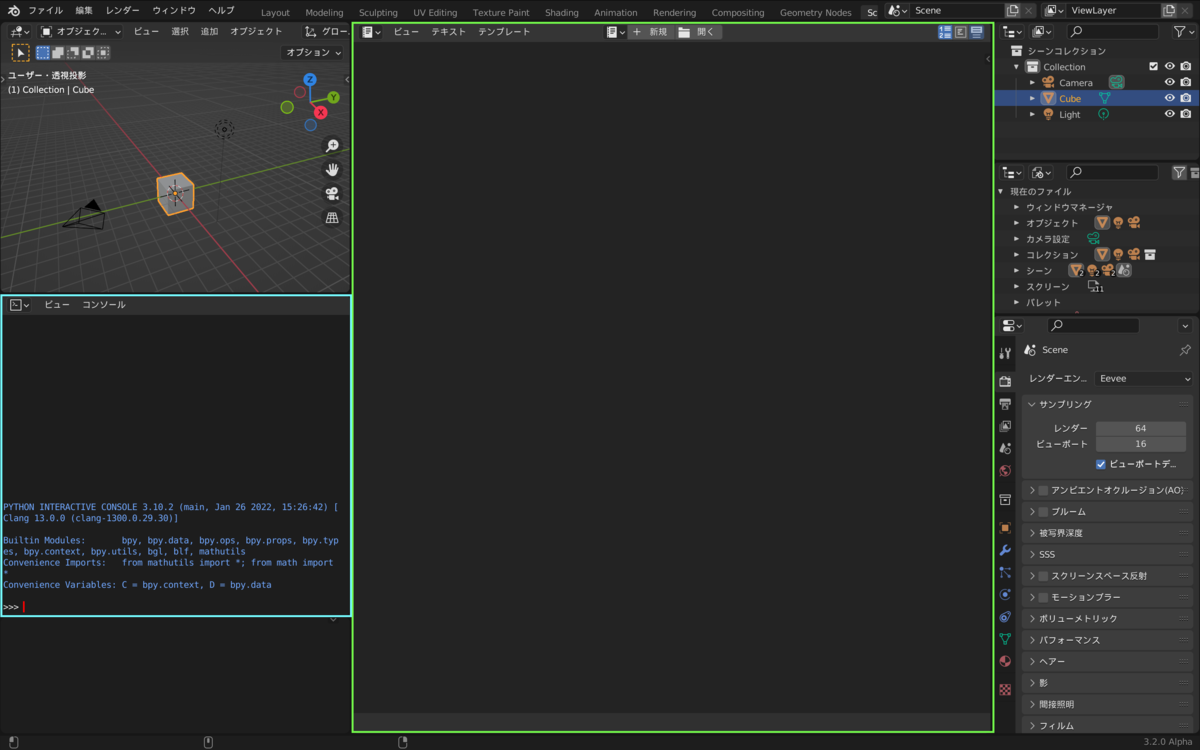Toggle camera view gizmo in viewport

pos(332,194)
